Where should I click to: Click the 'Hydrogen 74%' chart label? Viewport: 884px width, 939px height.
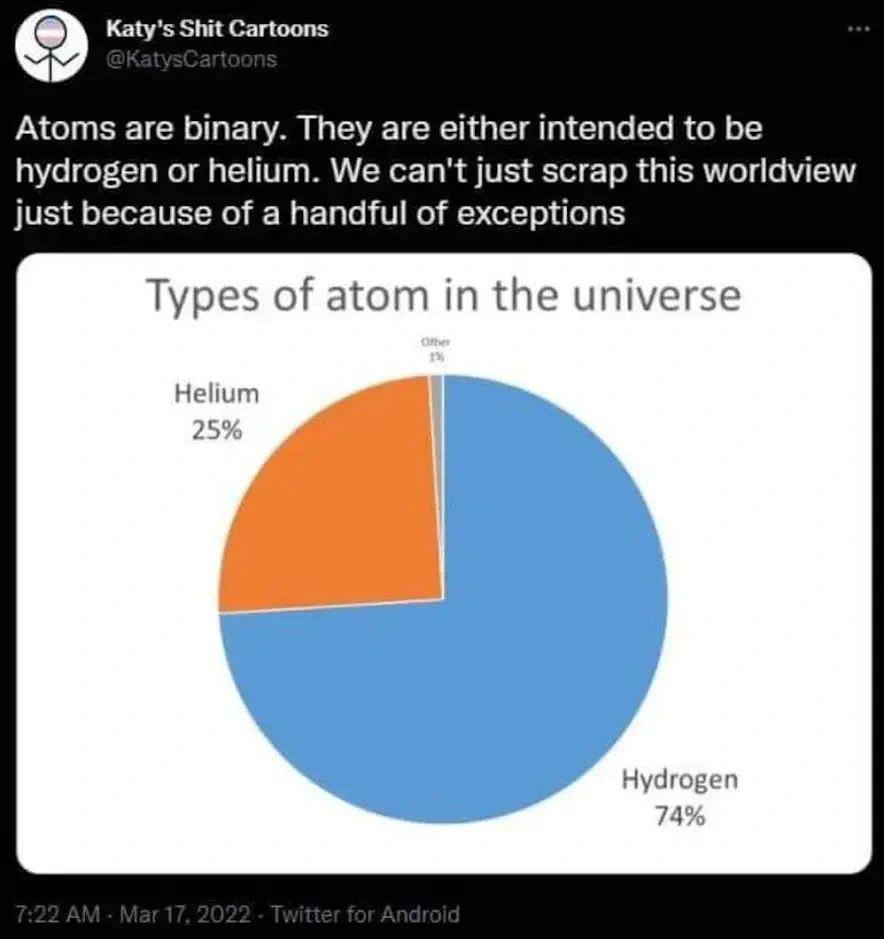680,797
